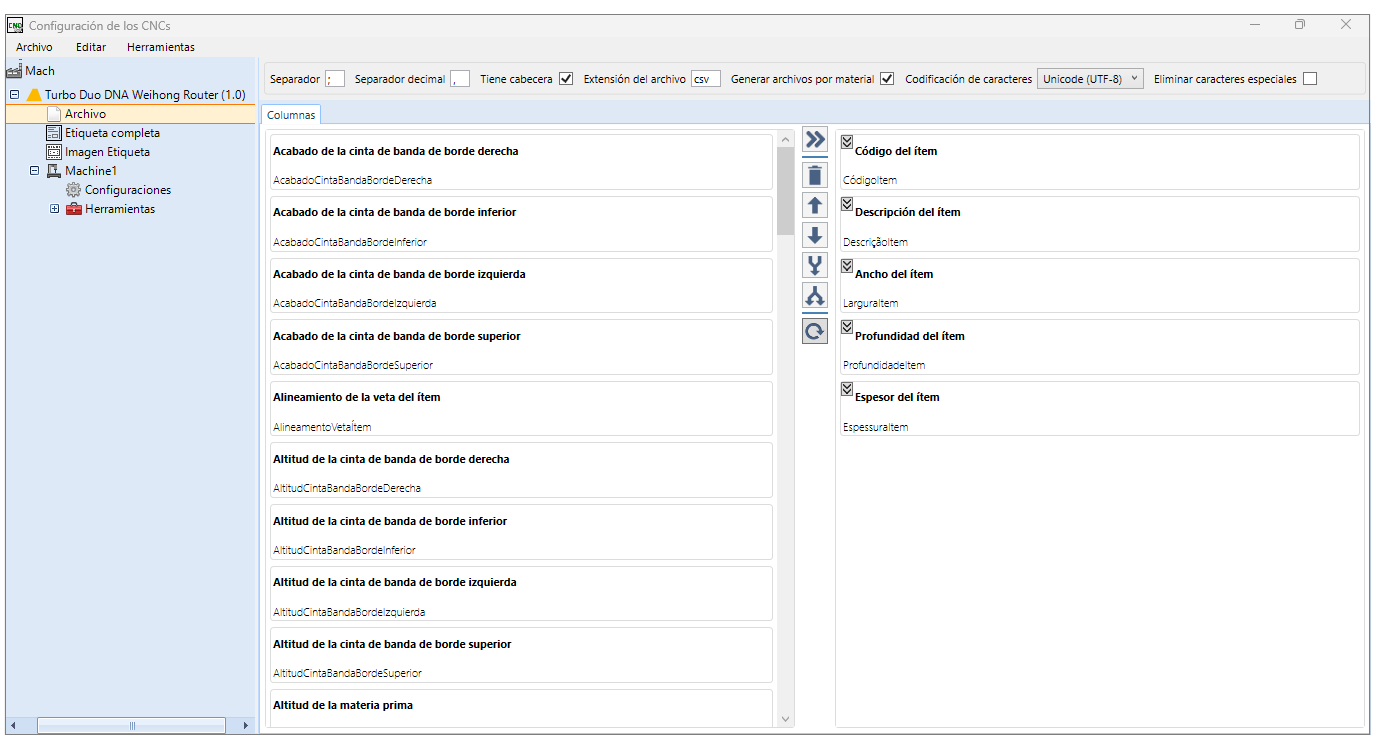1378x742 pixels.
Task: Expand the Código del ítem chevron
Action: pos(847,142)
